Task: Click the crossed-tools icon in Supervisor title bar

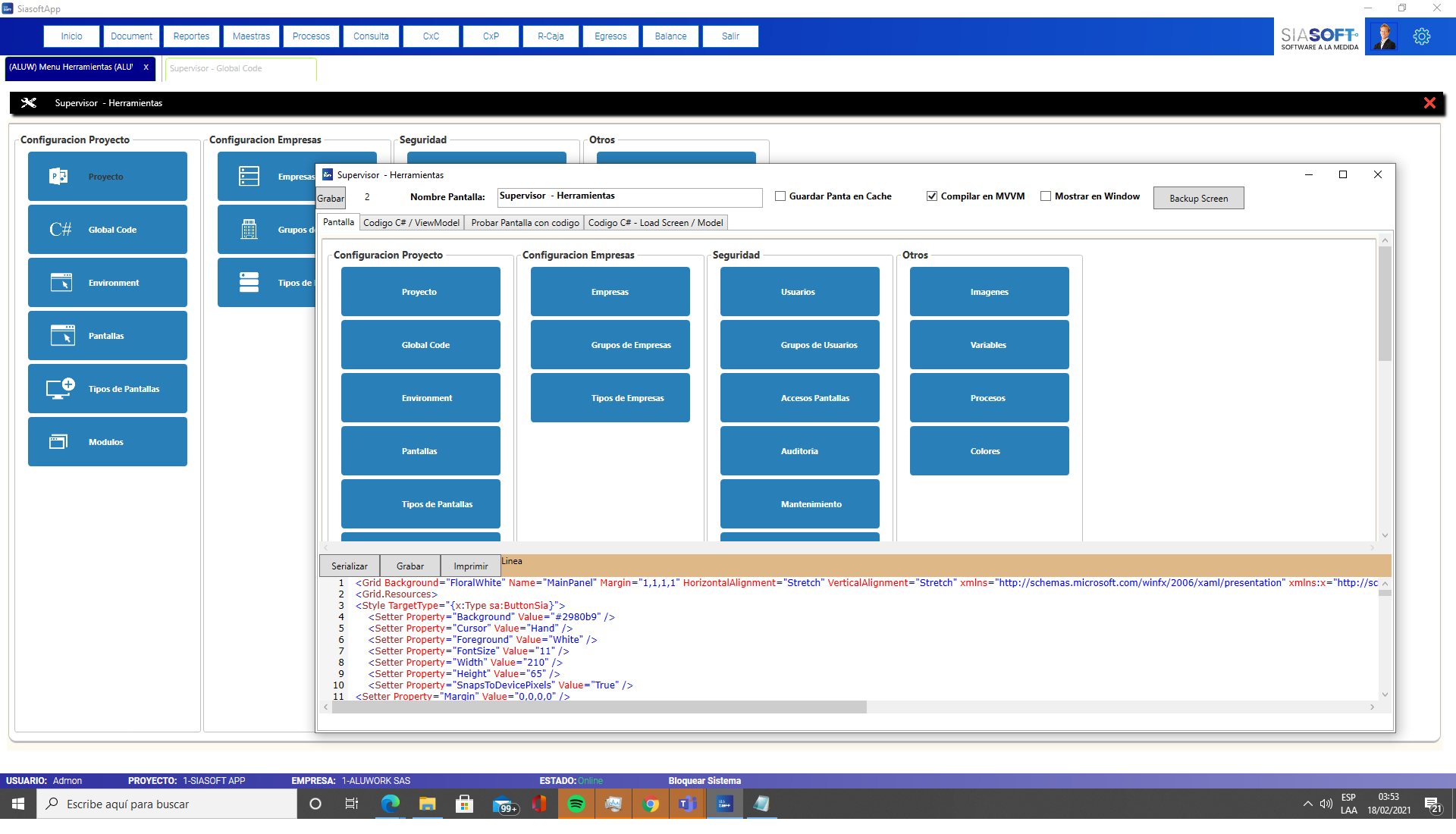Action: pyautogui.click(x=29, y=102)
